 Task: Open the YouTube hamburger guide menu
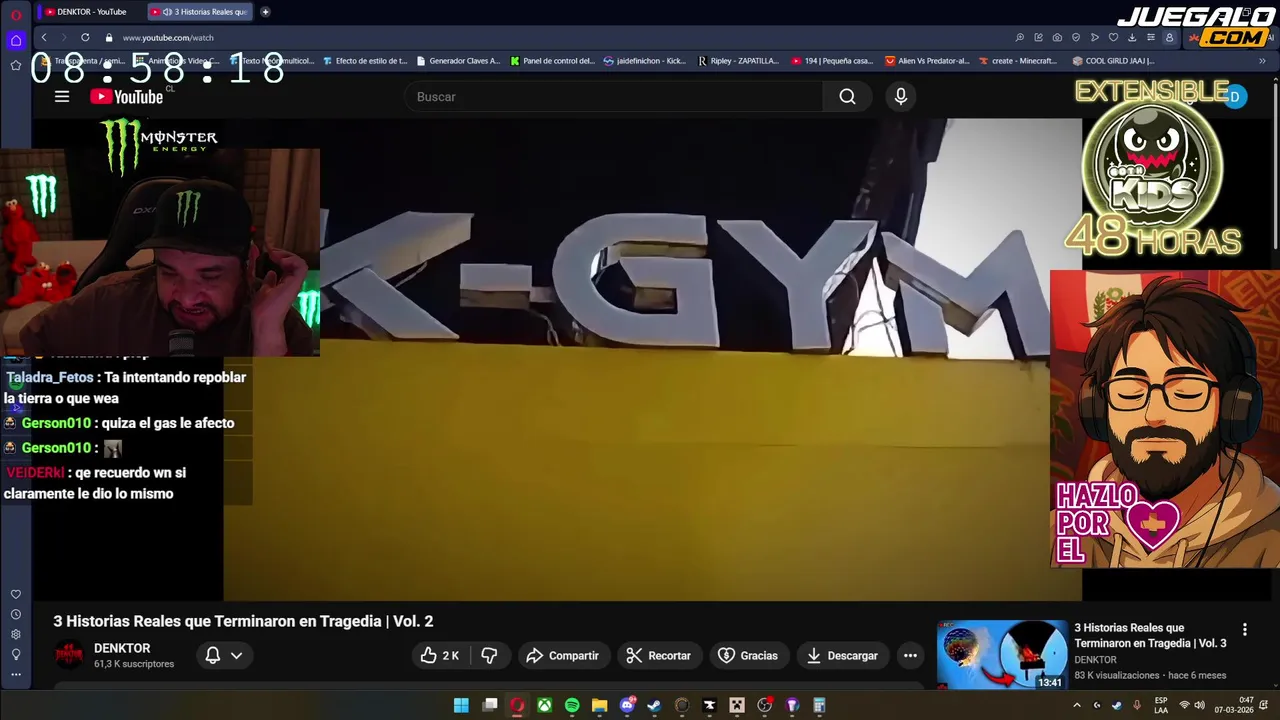point(62,97)
